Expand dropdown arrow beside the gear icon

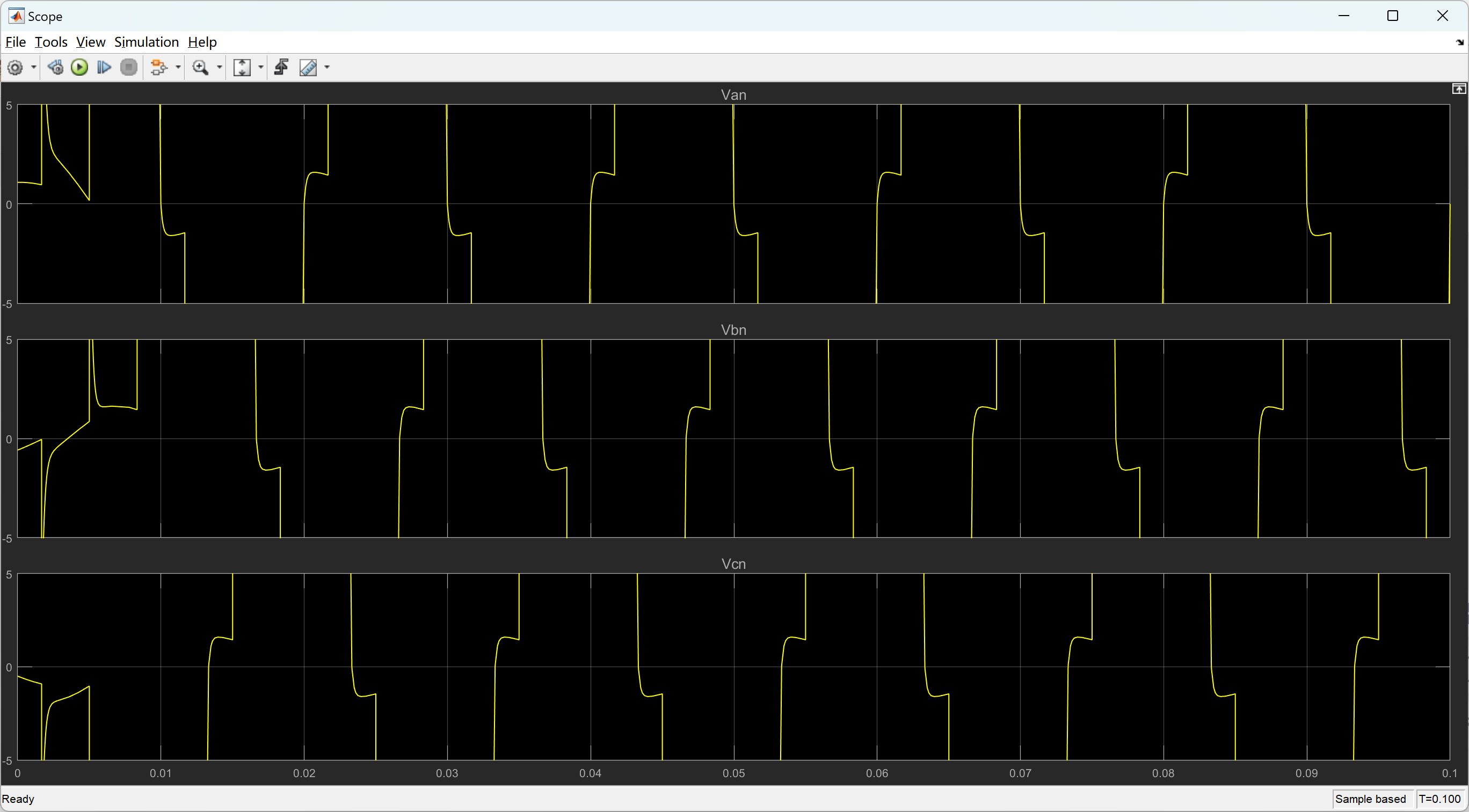(x=34, y=68)
